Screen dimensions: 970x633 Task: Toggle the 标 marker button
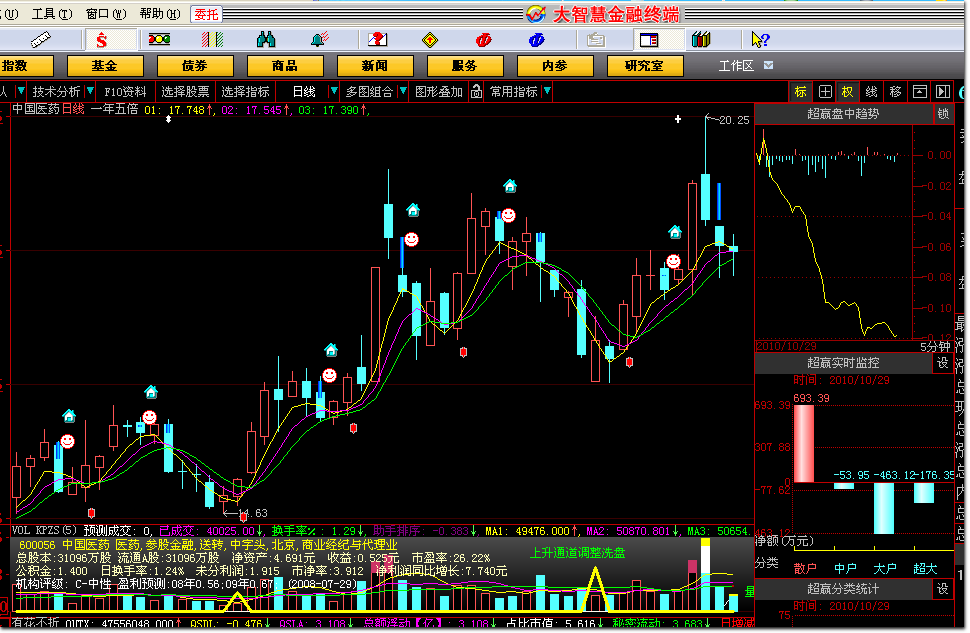[800, 92]
